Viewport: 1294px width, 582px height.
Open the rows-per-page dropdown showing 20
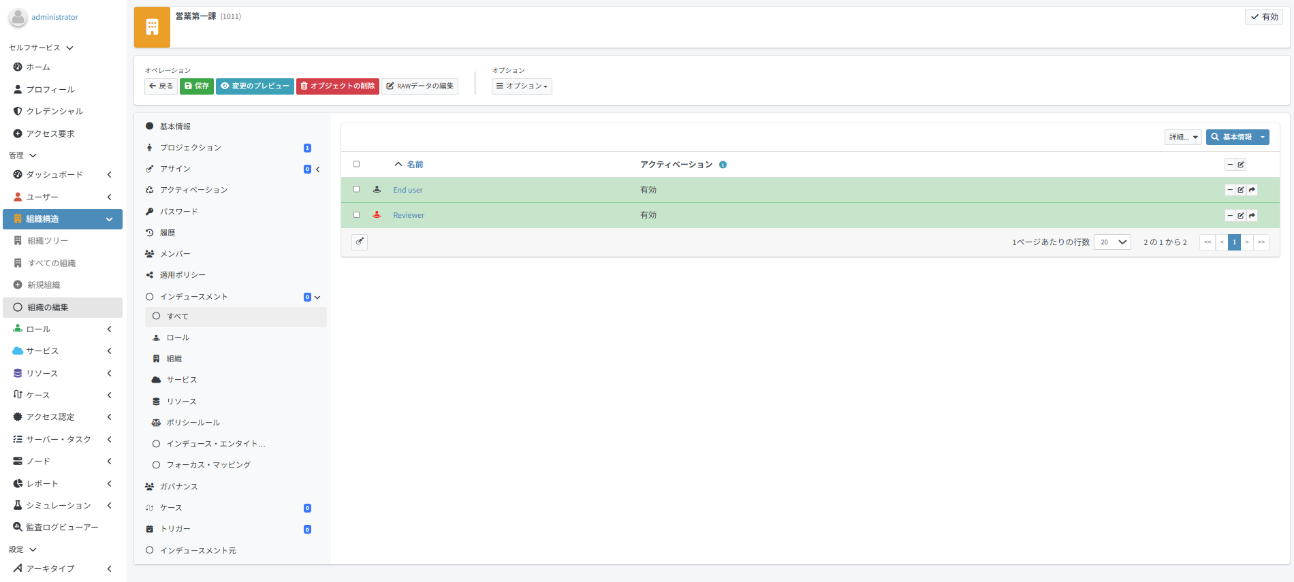tap(1112, 242)
